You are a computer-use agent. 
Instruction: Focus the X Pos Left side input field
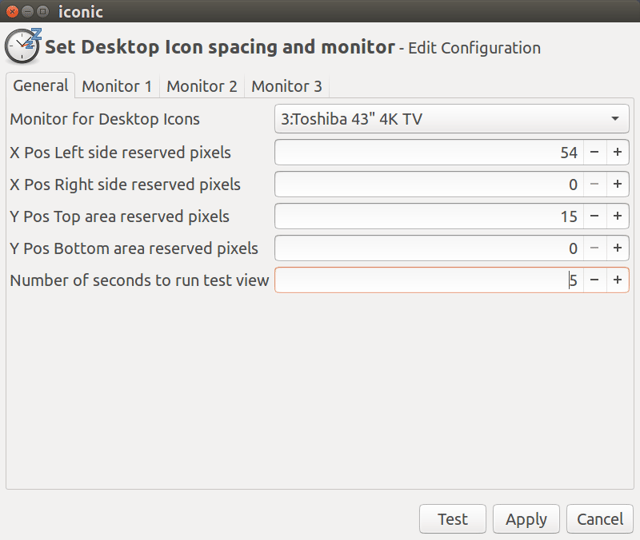click(x=428, y=153)
